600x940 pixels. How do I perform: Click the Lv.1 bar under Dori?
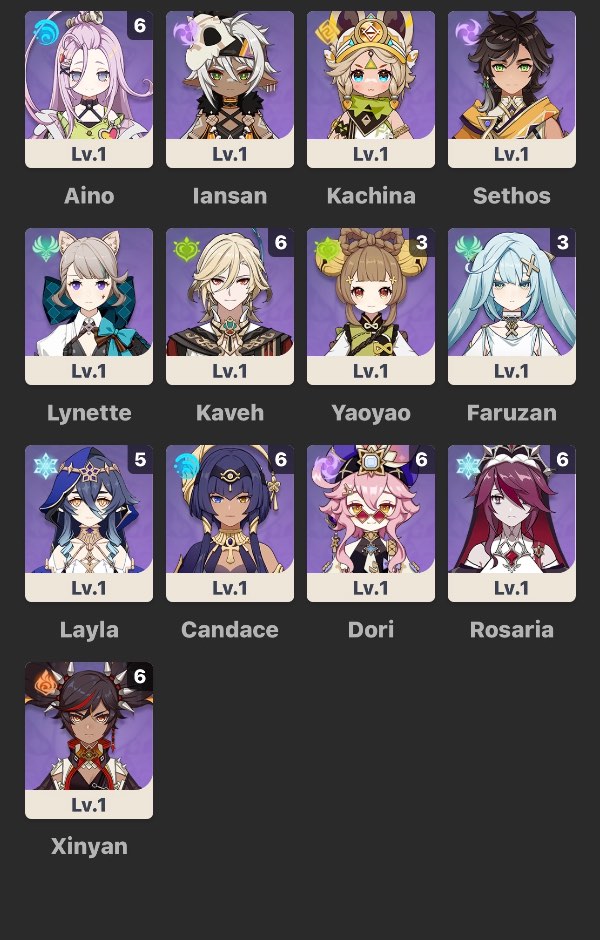(x=370, y=588)
